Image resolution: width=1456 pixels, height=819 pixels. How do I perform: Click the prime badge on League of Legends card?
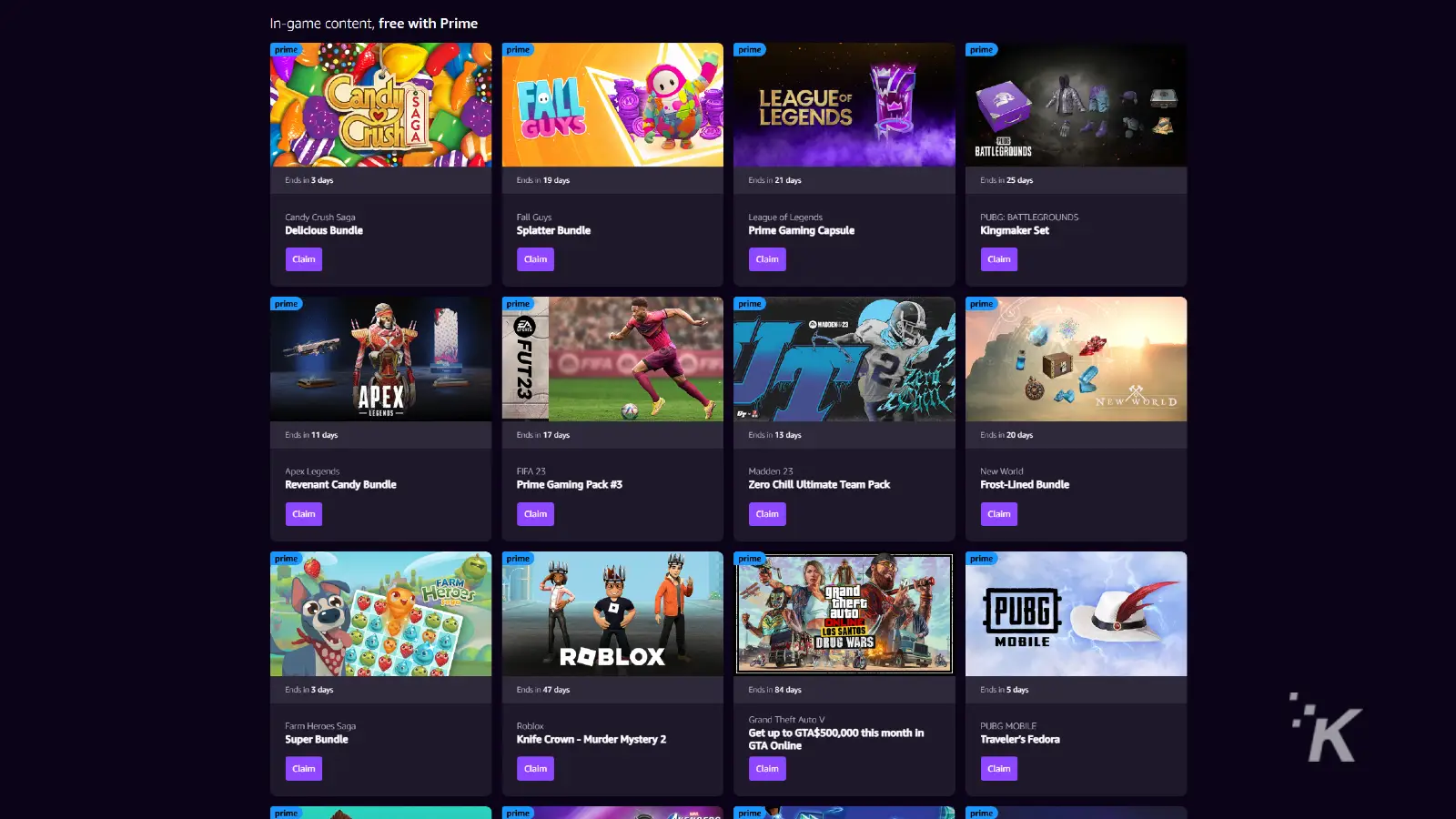tap(750, 50)
